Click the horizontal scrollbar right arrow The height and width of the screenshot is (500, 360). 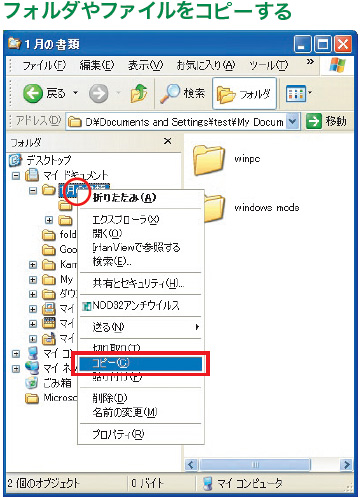coord(346,464)
